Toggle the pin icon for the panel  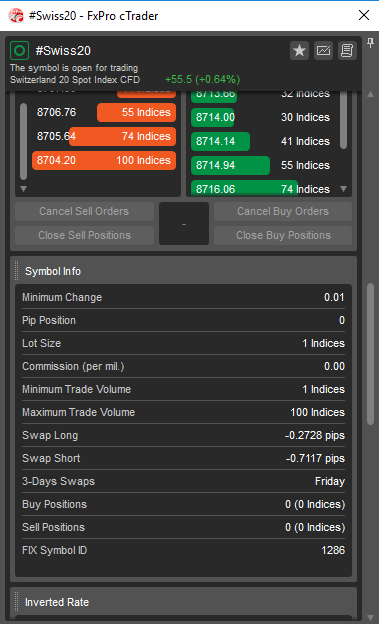[370, 43]
